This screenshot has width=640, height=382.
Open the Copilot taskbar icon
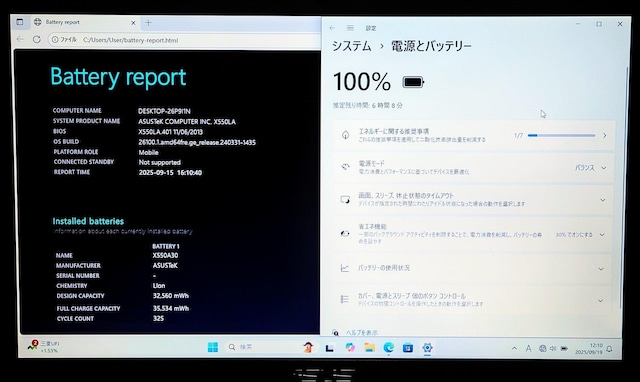(x=350, y=347)
